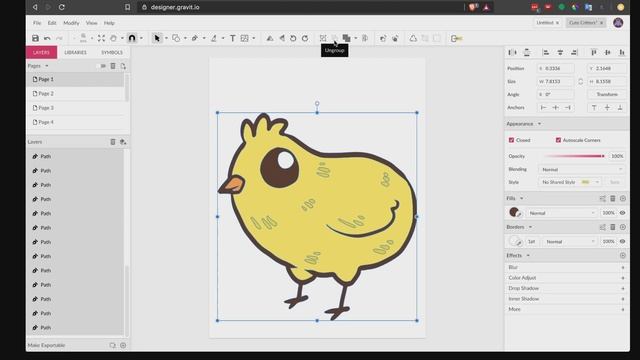Collapse the Effects section arrow
This screenshot has height=360, width=640.
[x=528, y=256]
